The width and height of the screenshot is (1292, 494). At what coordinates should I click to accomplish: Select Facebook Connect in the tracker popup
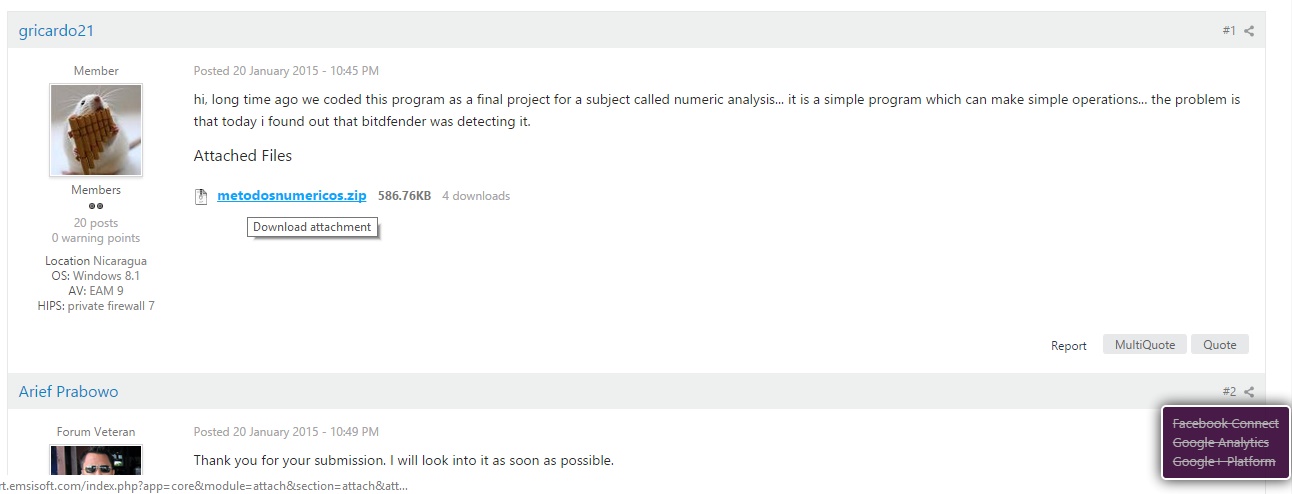(1225, 424)
